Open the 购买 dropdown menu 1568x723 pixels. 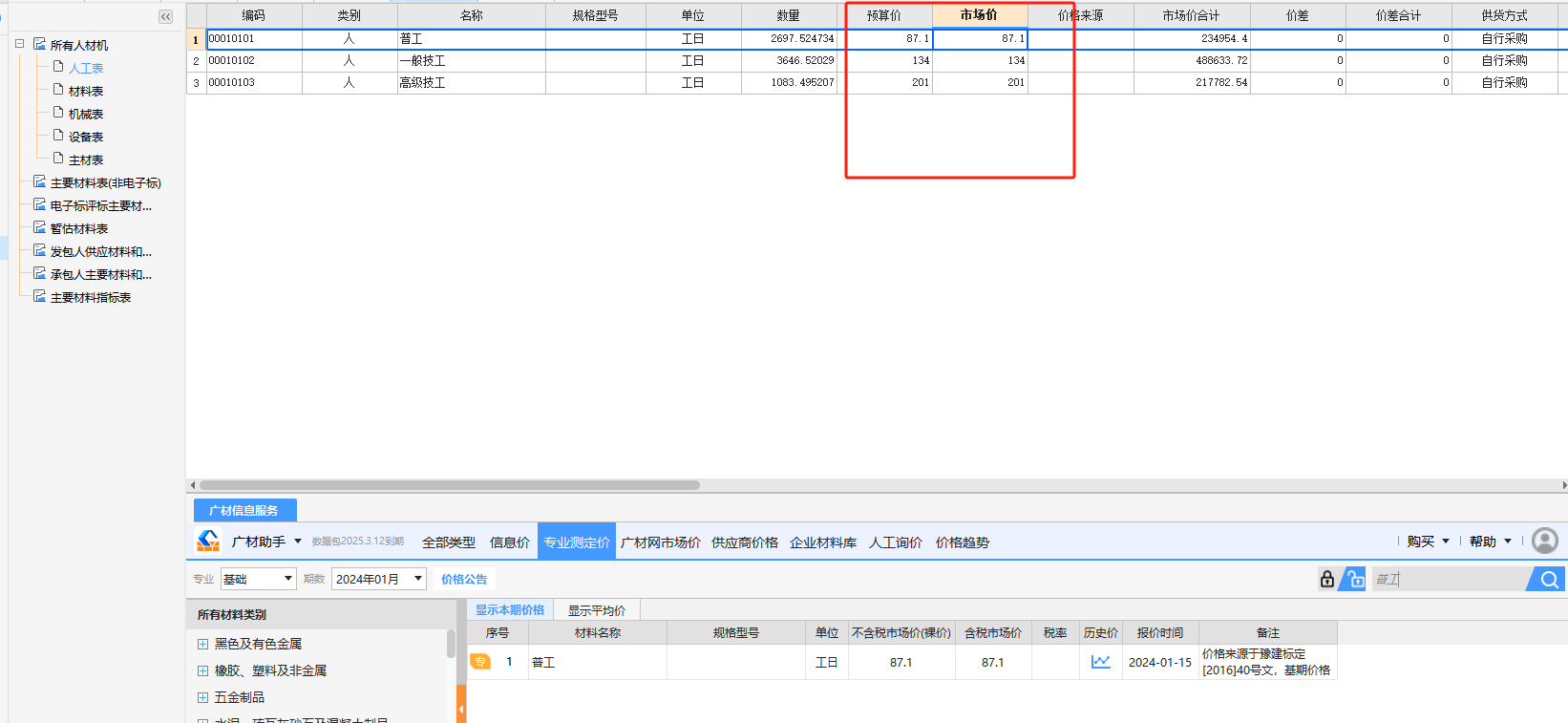tap(1428, 542)
